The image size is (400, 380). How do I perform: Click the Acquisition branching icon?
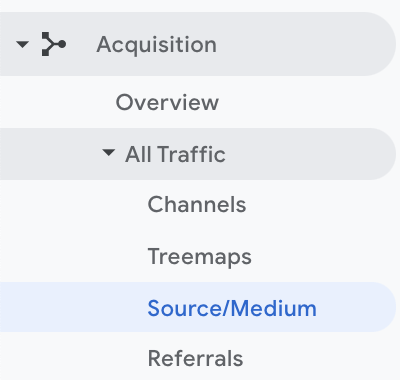point(54,44)
